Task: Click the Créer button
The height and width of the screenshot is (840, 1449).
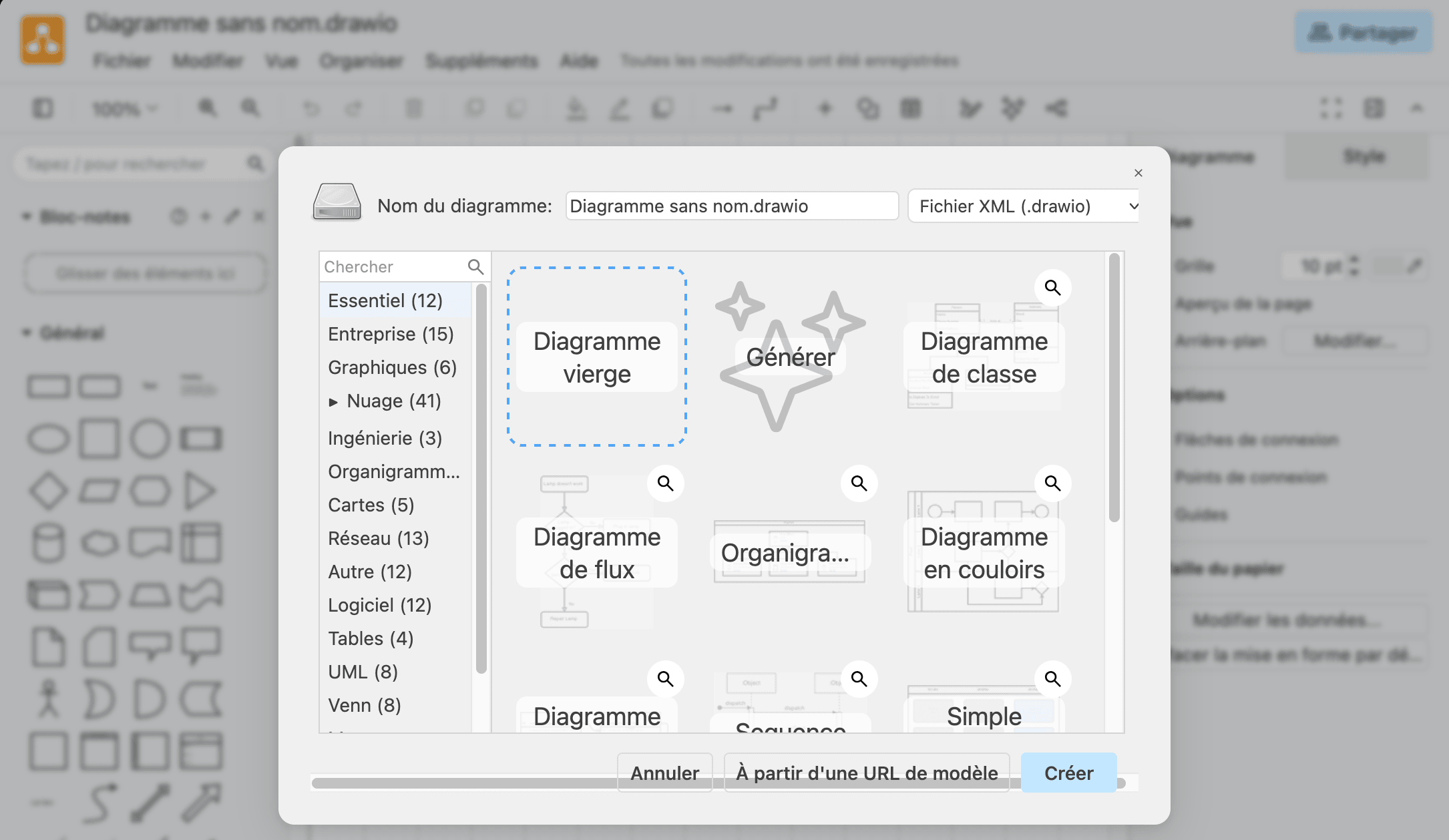Action: (x=1068, y=773)
